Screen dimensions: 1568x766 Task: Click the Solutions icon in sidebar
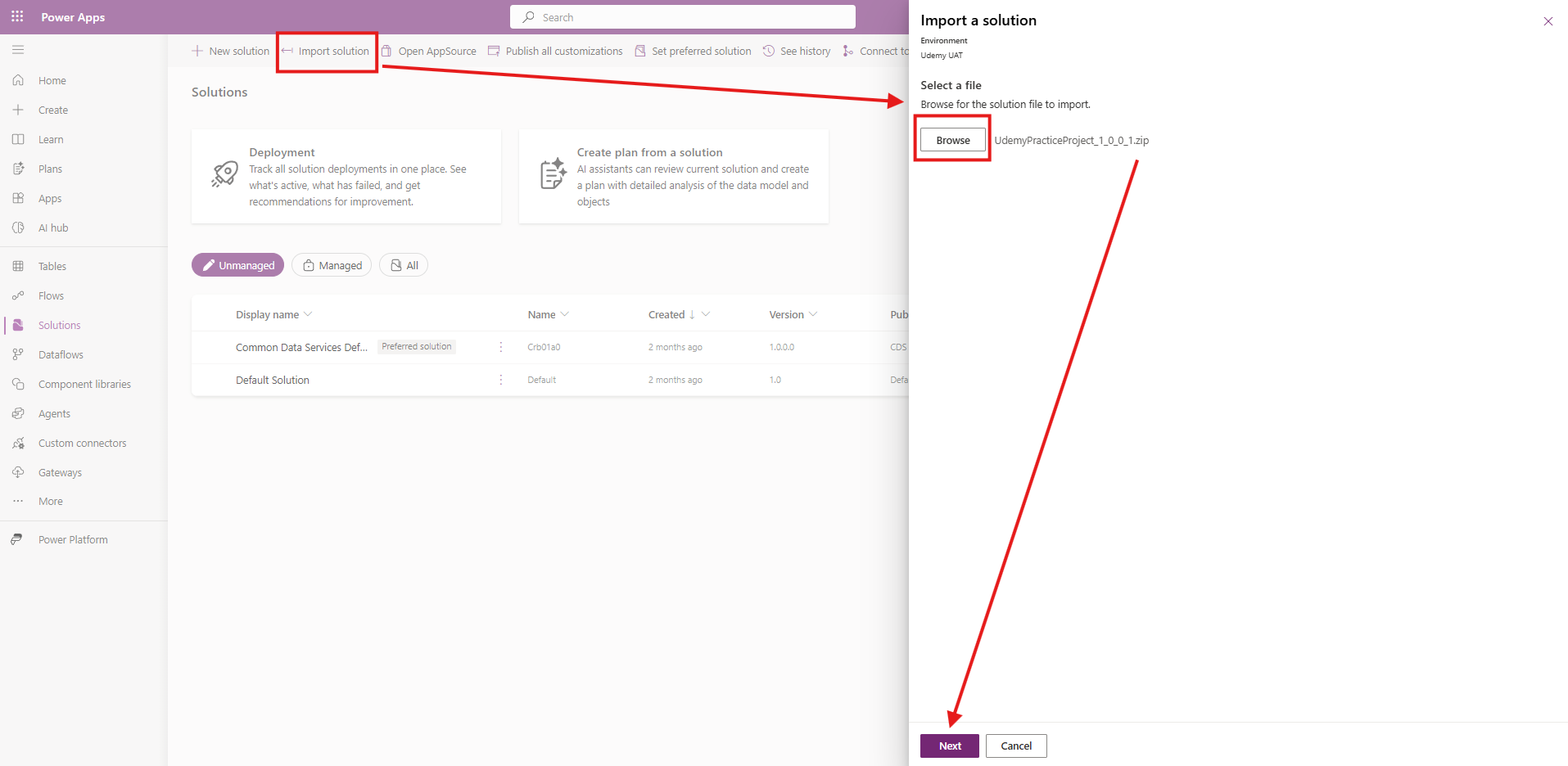click(18, 325)
